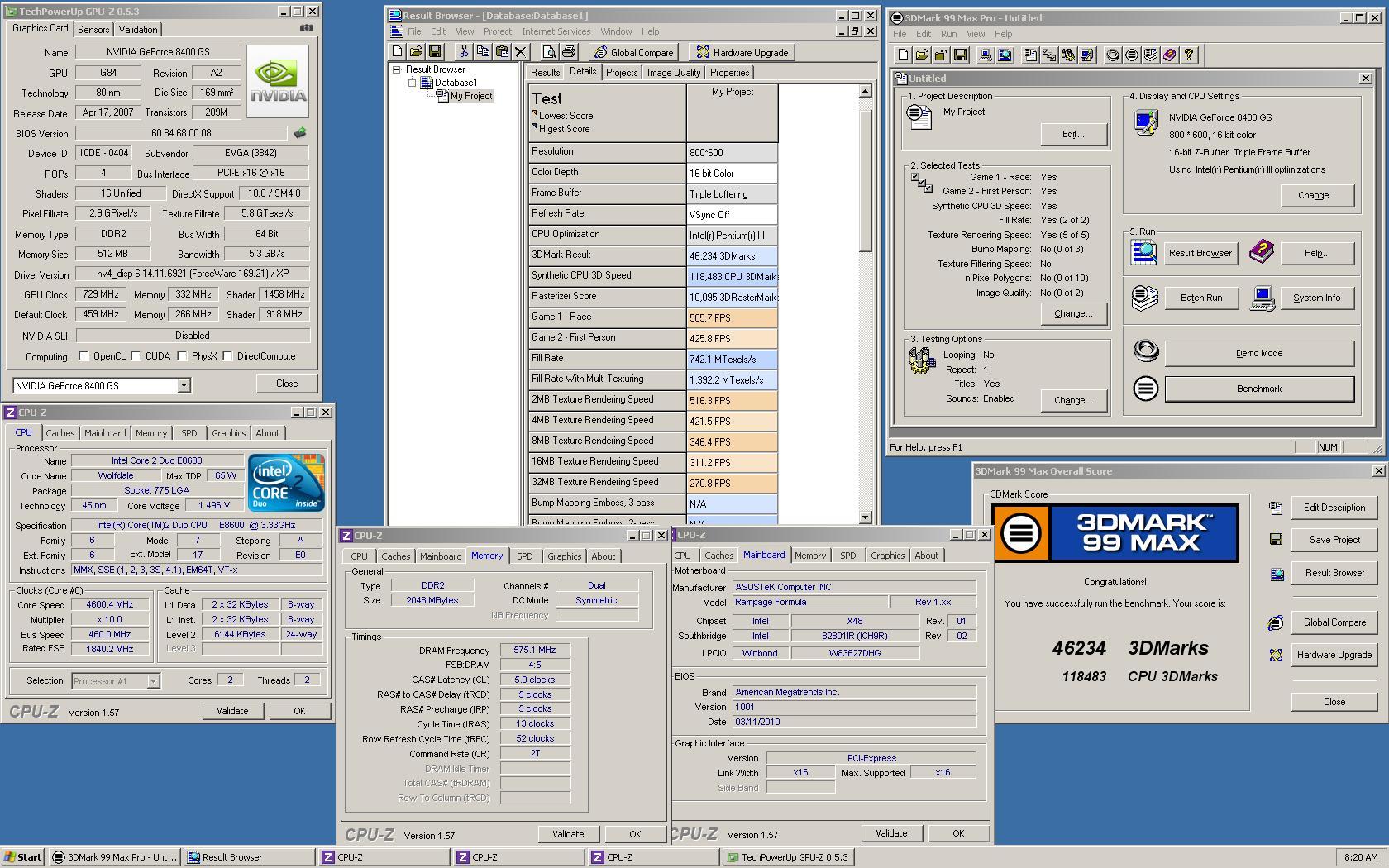Click Benchmark striped-circle icon in 3DMark toolbar
Image resolution: width=1389 pixels, height=868 pixels.
(x=1132, y=55)
